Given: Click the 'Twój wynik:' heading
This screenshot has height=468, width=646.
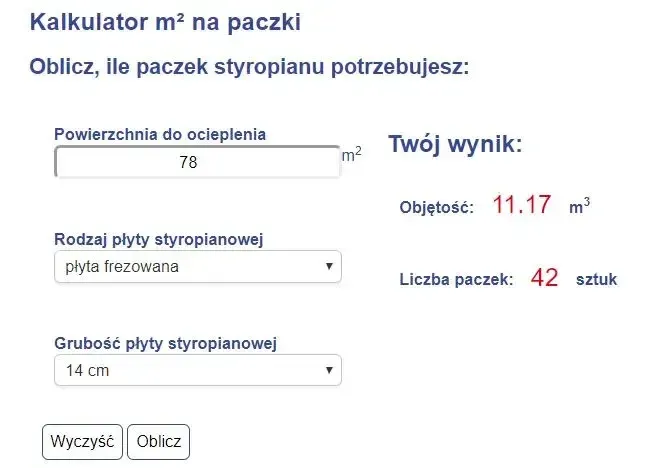Looking at the screenshot, I should 455,145.
